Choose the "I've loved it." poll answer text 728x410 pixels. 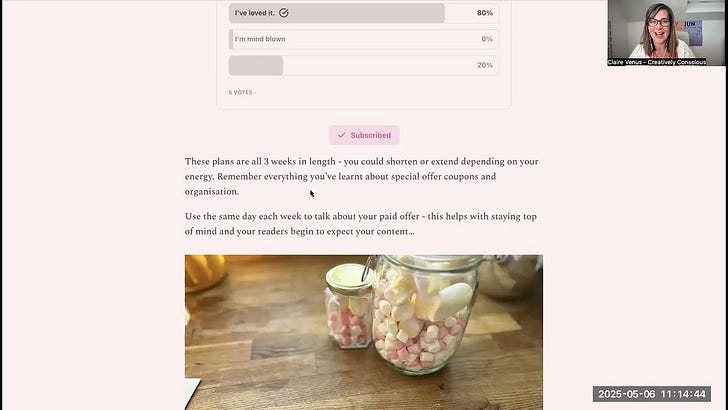pos(254,13)
